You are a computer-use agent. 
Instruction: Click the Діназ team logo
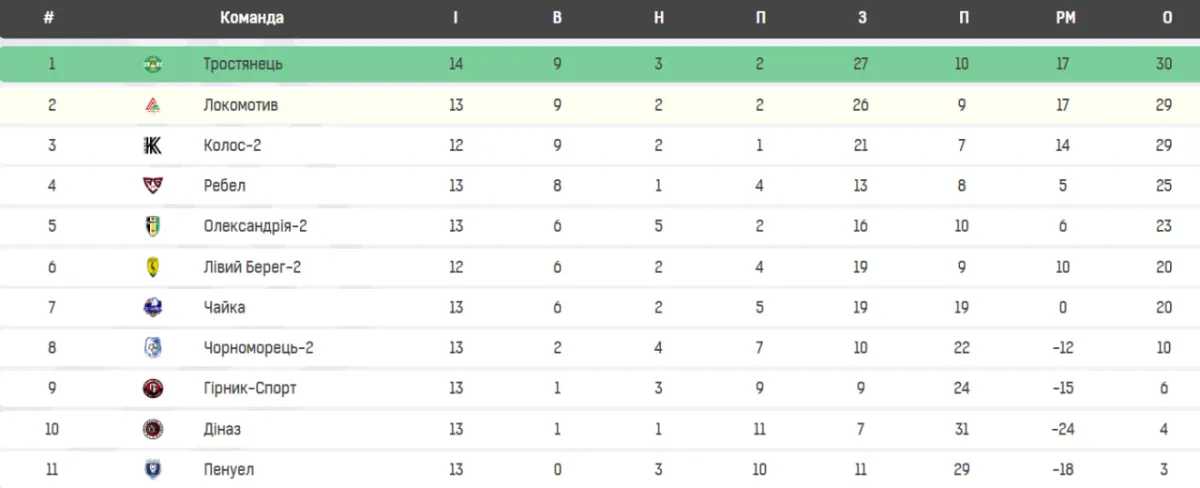coord(152,429)
